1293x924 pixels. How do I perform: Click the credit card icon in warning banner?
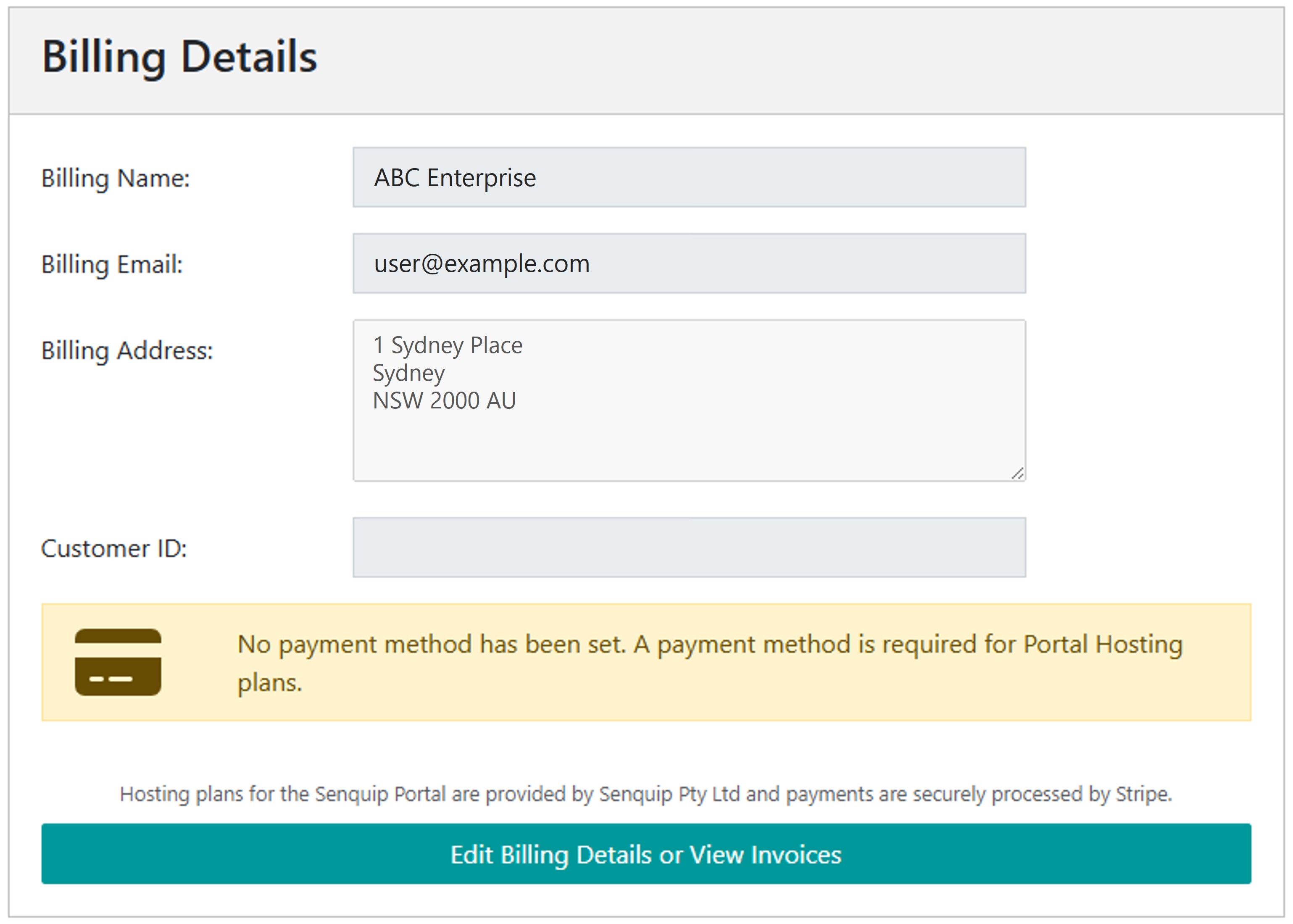[118, 662]
